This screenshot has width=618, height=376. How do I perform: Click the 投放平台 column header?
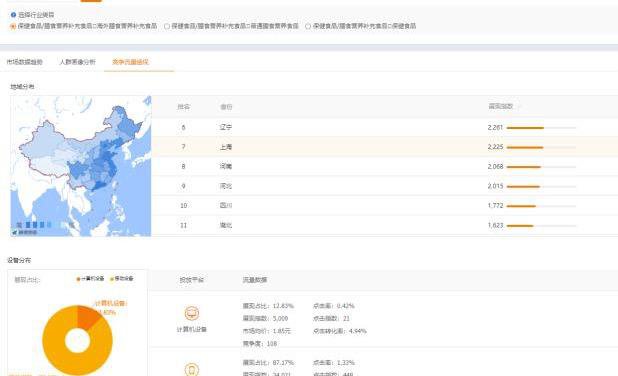coord(192,280)
